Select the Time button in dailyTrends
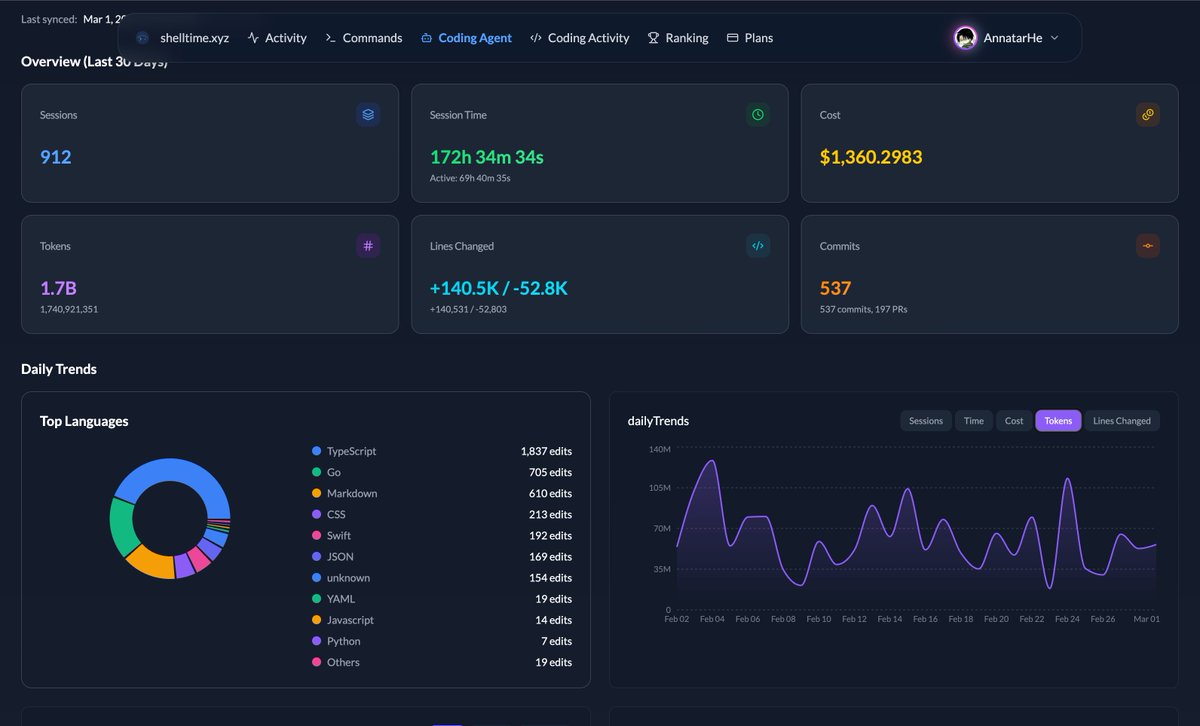The width and height of the screenshot is (1200, 726). click(973, 420)
